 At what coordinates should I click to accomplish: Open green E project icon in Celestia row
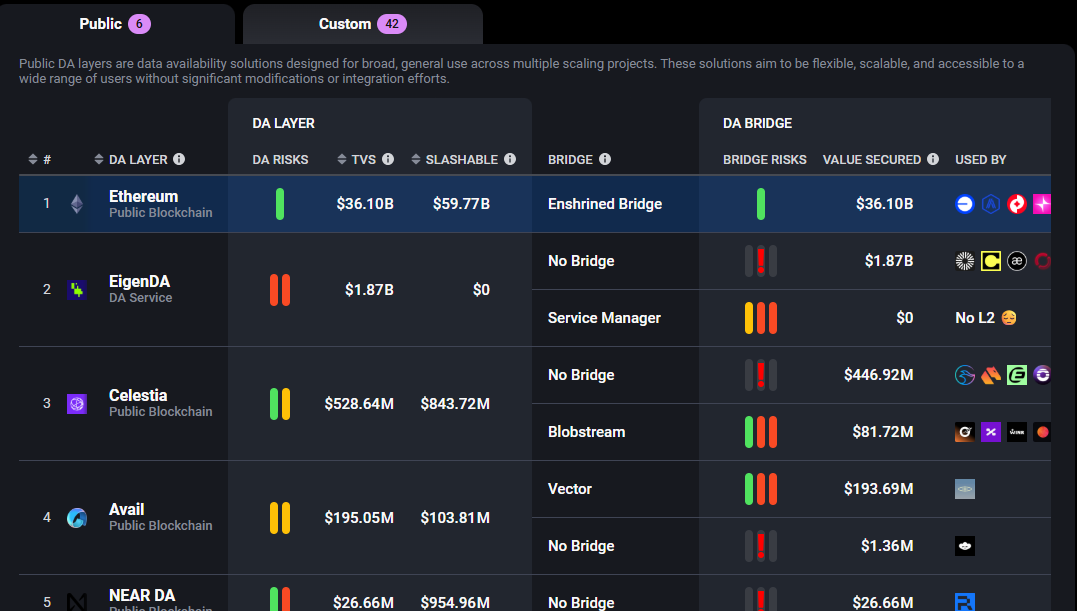click(x=1017, y=375)
